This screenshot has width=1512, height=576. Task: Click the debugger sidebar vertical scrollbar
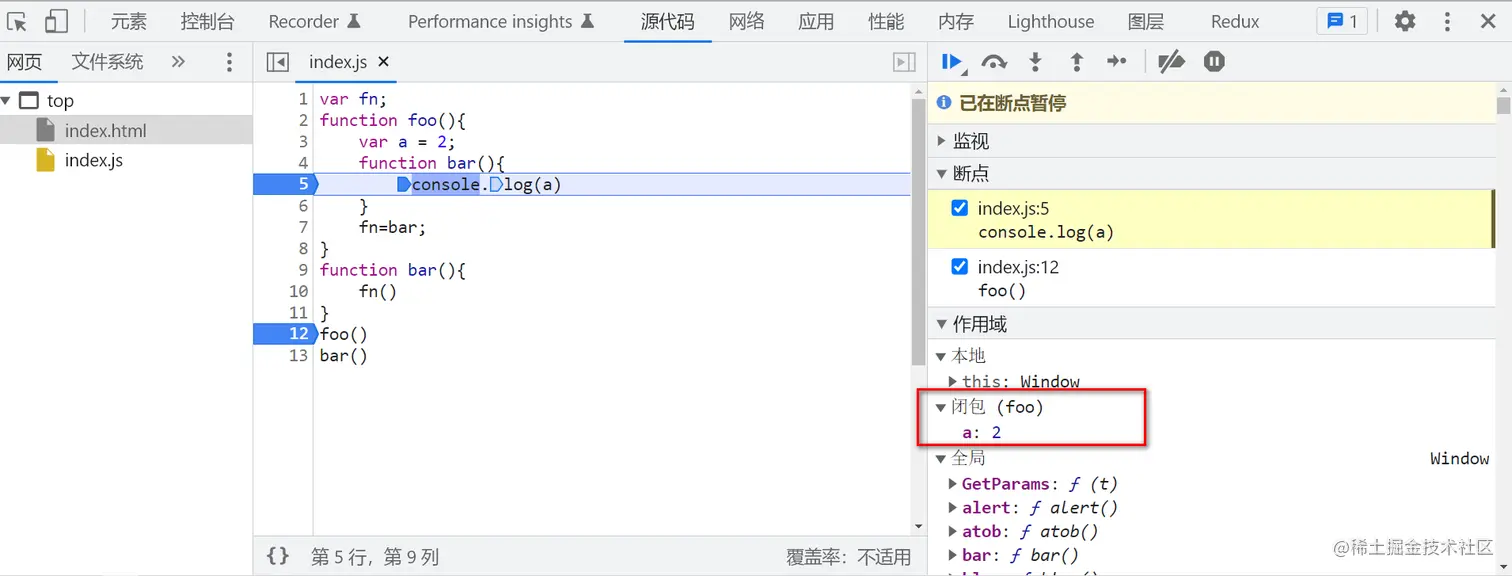click(x=1503, y=105)
